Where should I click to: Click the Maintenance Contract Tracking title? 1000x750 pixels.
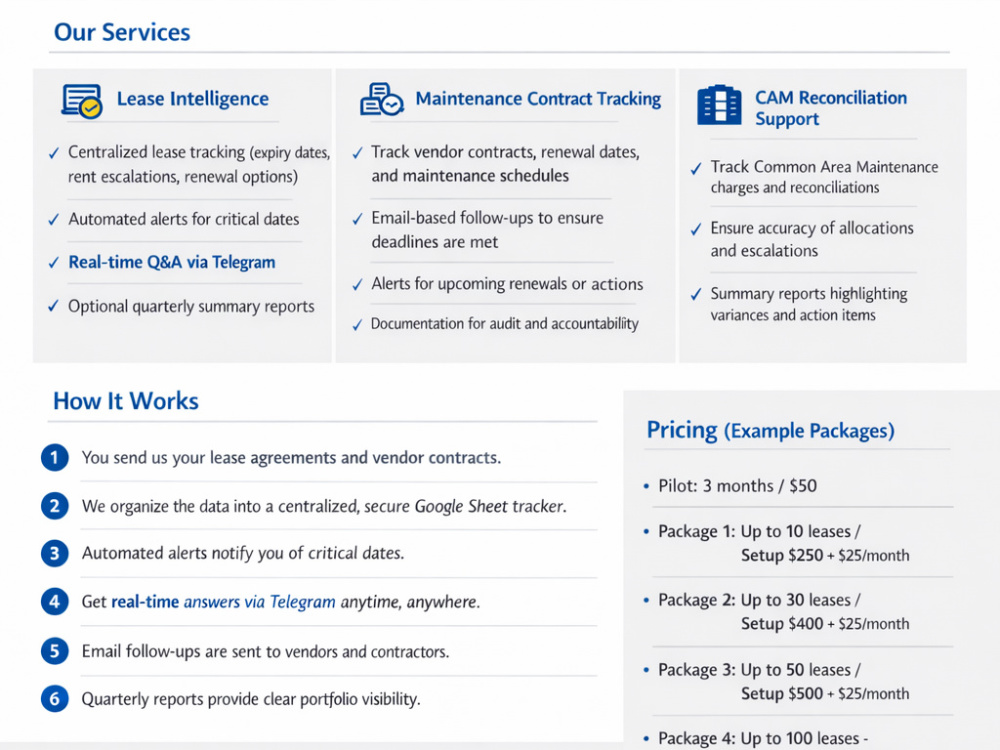point(538,99)
